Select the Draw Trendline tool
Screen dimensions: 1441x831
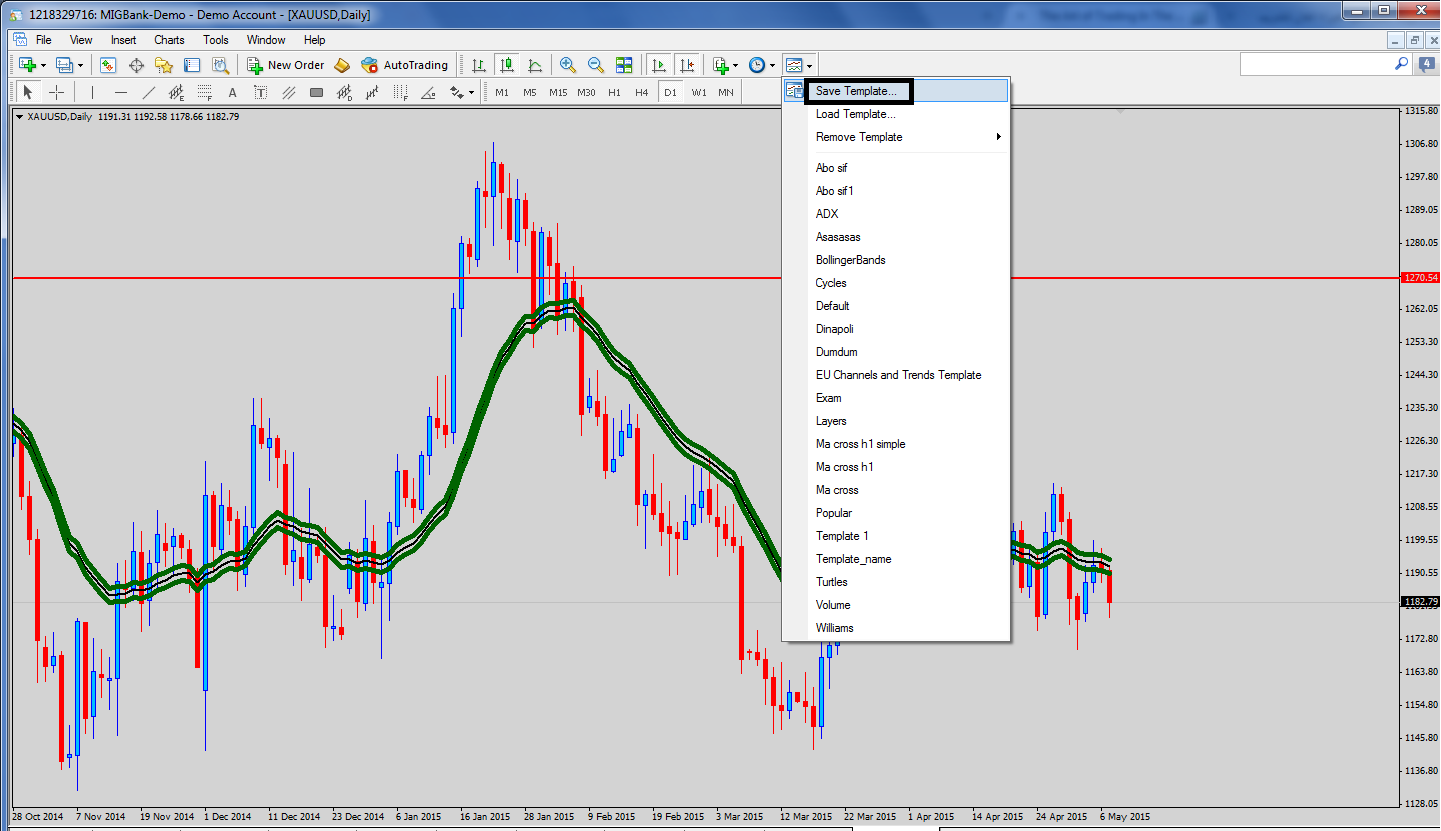(x=149, y=93)
